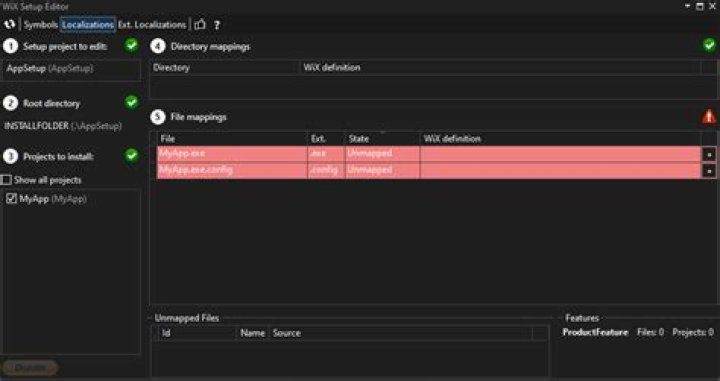Image resolution: width=720 pixels, height=381 pixels.
Task: Switch to the Localizations tab
Action: (88, 25)
